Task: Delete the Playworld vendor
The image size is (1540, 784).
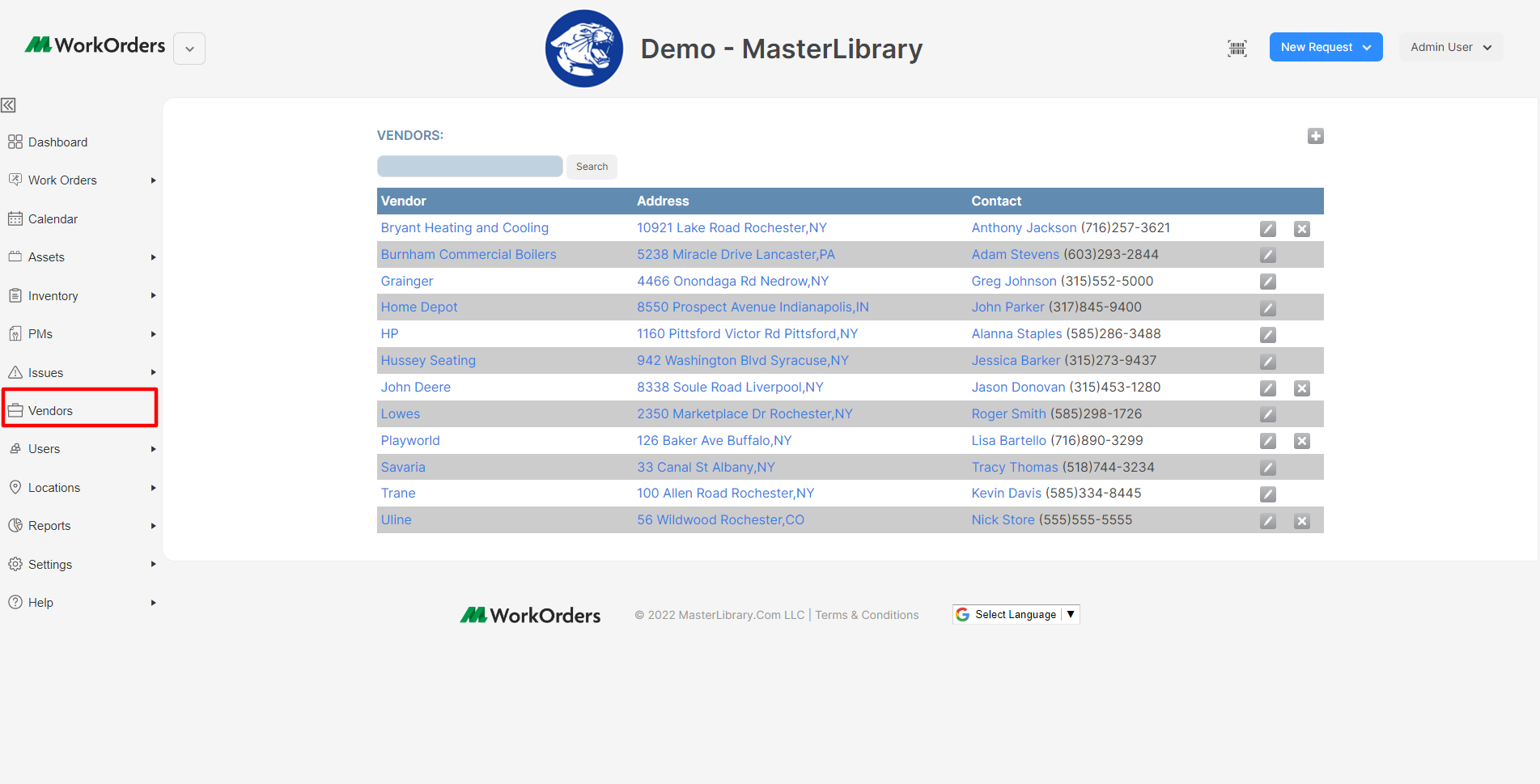Action: (x=1301, y=441)
